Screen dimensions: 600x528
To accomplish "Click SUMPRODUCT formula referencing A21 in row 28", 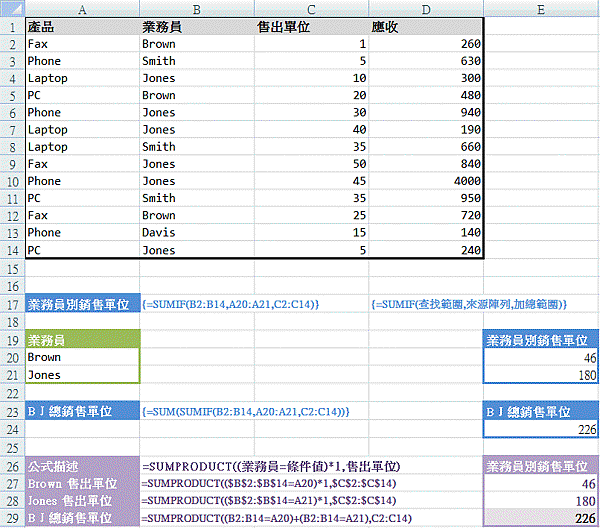I will click(269, 501).
